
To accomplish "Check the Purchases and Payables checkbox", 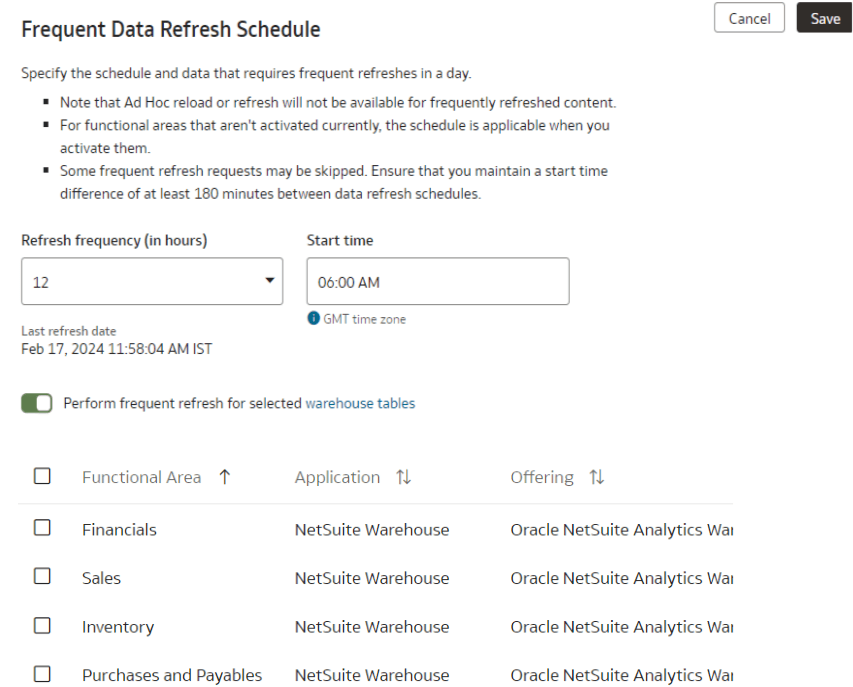I will (42, 674).
